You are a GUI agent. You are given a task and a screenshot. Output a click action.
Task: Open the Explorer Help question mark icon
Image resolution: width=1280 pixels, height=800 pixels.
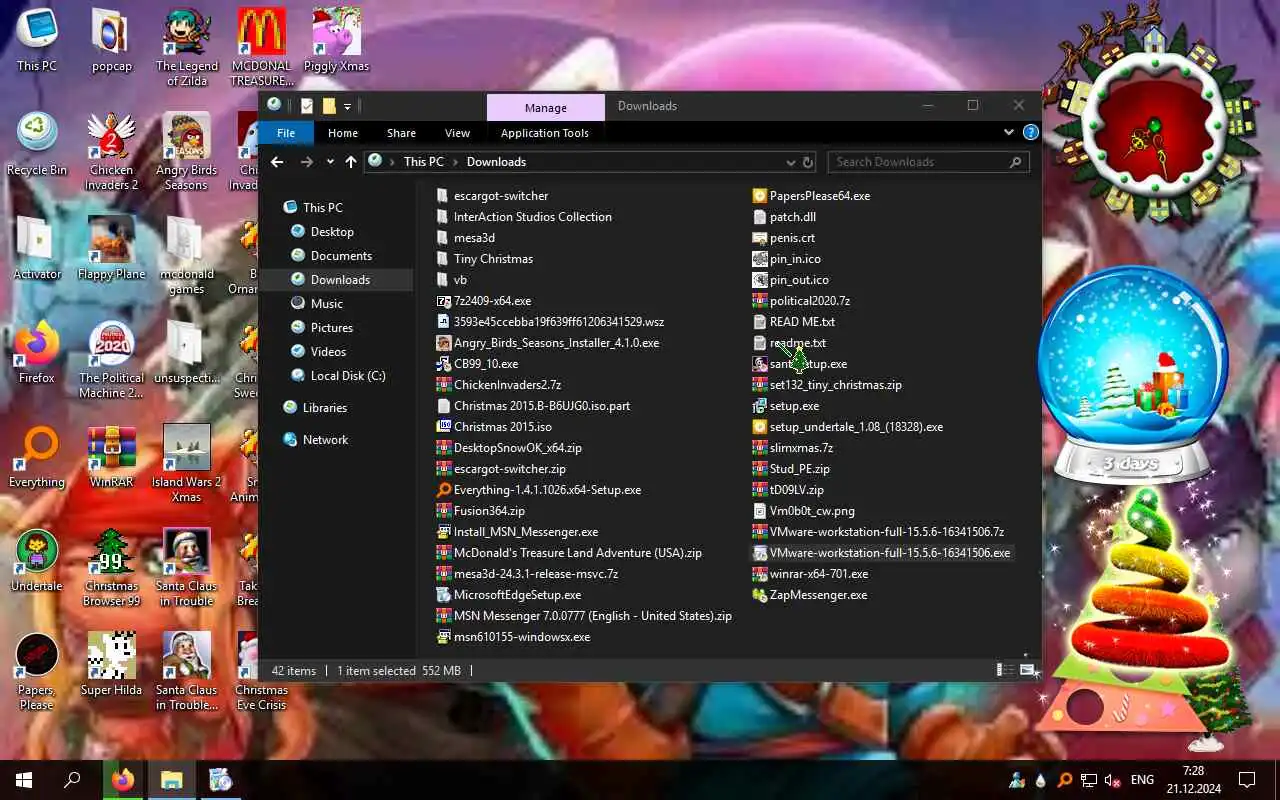point(1031,133)
